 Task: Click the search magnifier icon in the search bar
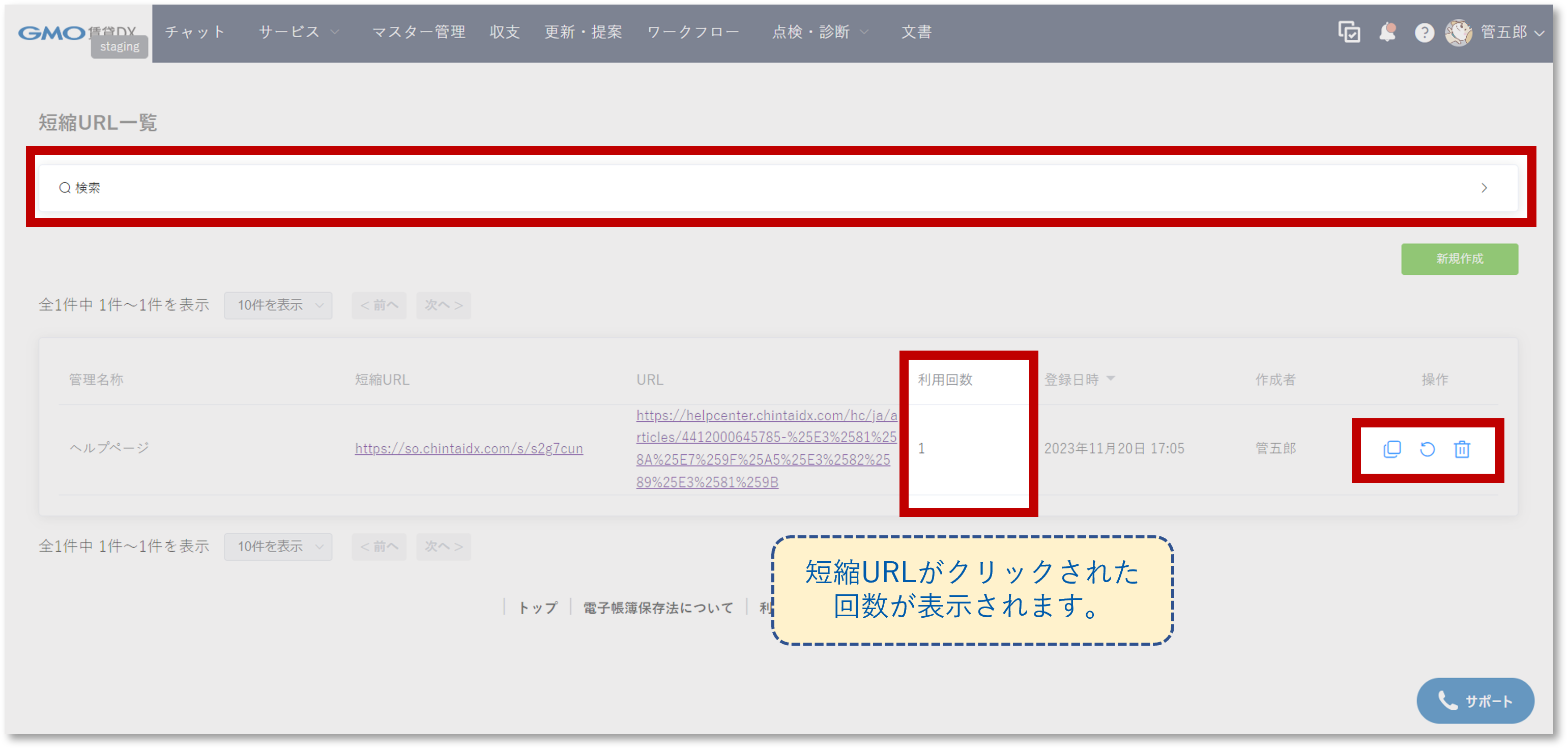point(65,188)
